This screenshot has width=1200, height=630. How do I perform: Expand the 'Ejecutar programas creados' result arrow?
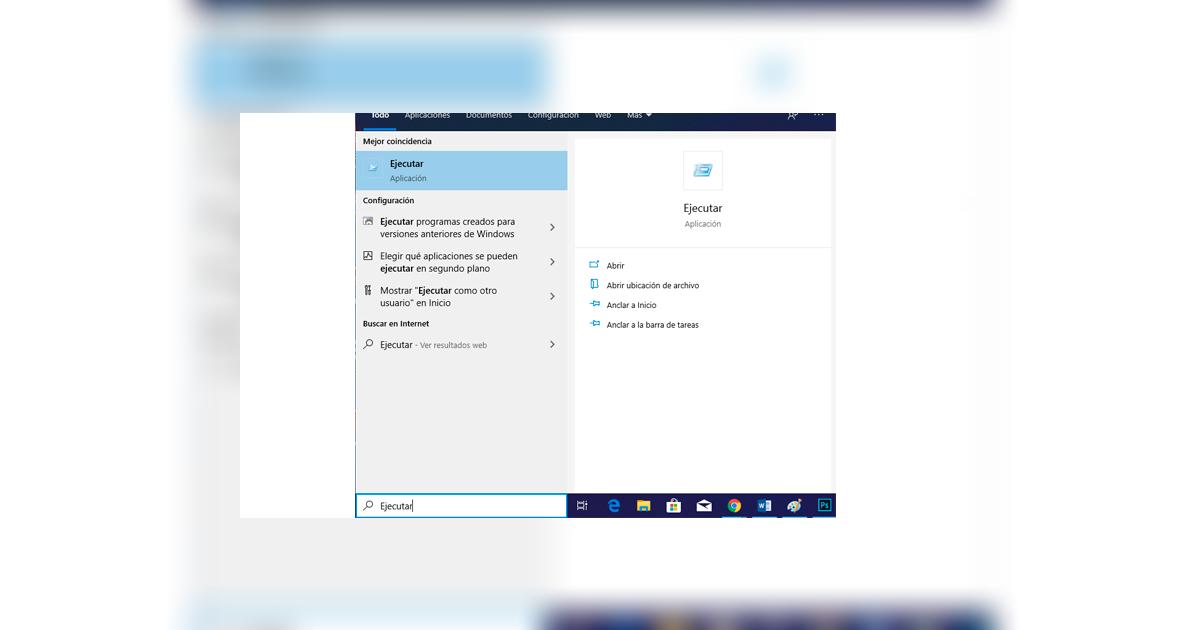coord(552,228)
